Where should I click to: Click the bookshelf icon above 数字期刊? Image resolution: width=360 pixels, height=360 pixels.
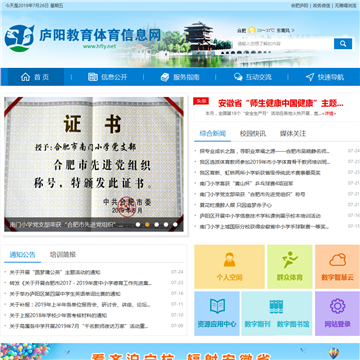click(x=276, y=307)
